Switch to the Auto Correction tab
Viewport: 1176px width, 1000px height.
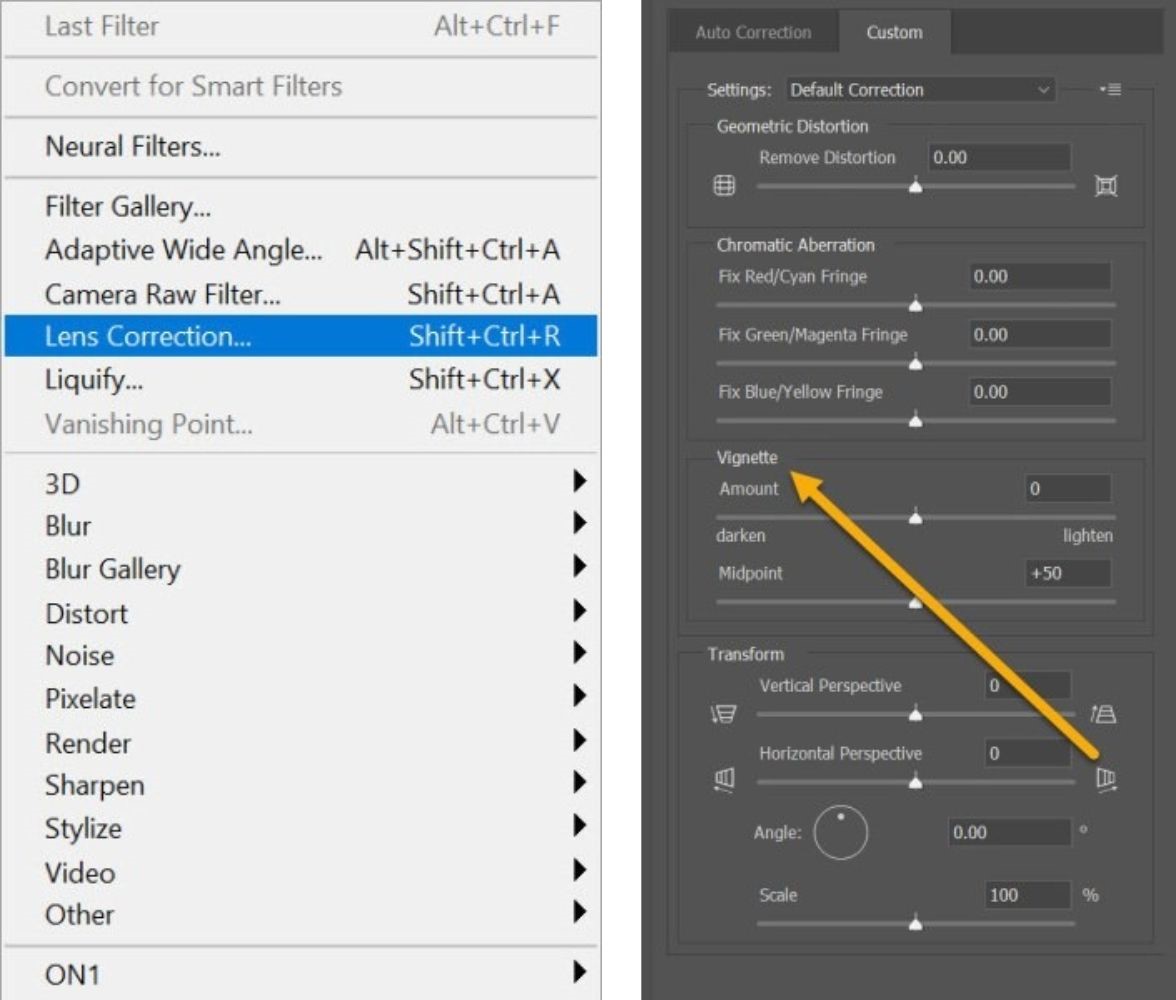tap(753, 32)
